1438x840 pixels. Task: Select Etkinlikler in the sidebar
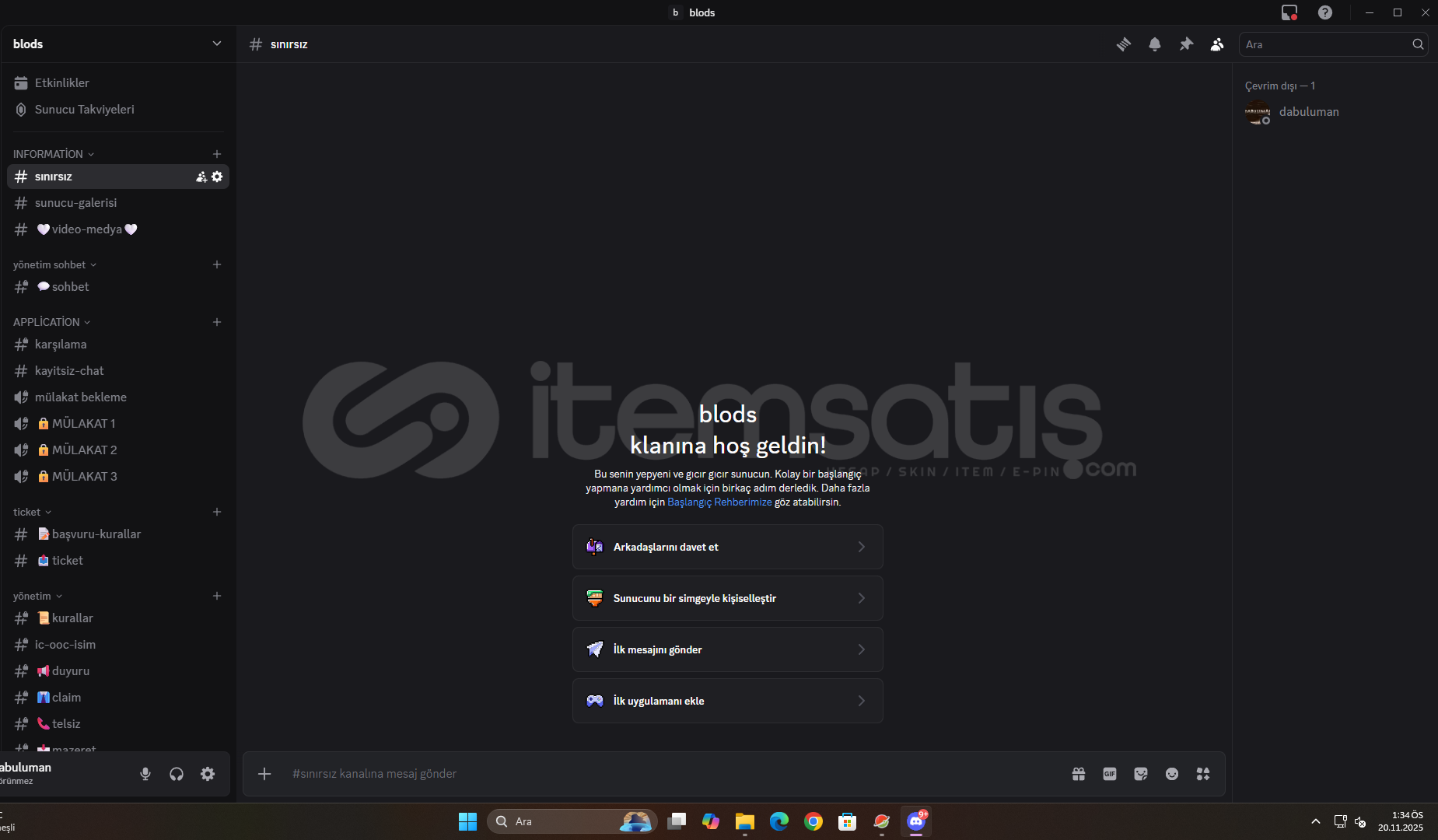point(61,83)
